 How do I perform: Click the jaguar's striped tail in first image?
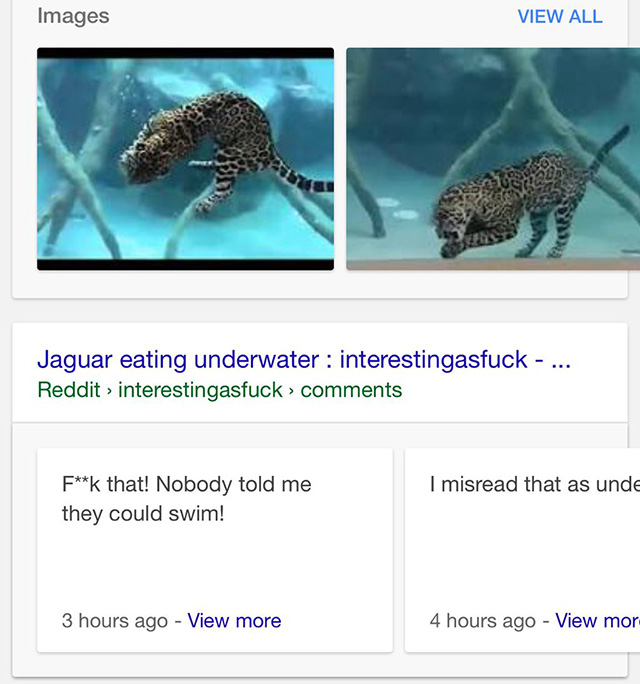(x=303, y=177)
